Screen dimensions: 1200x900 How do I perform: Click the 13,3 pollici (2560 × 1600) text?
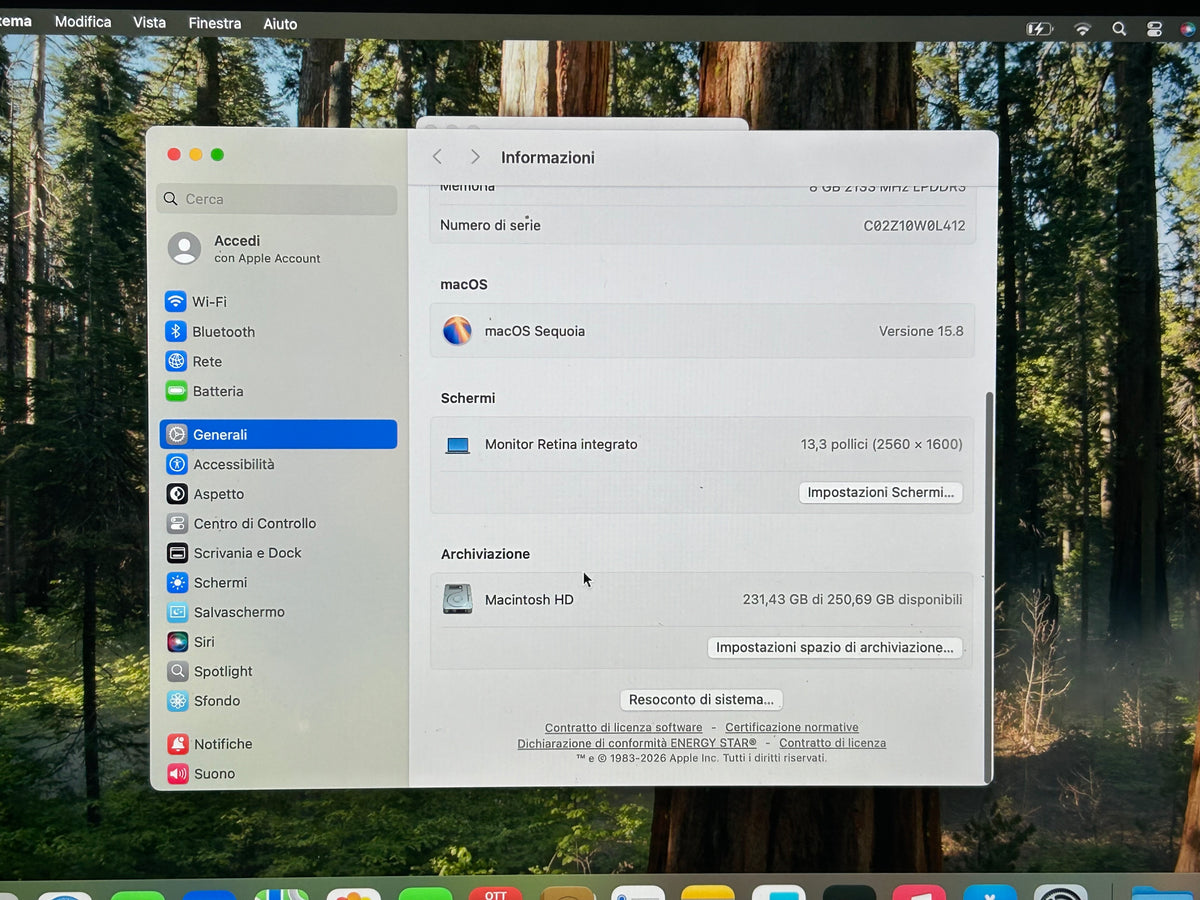click(x=881, y=444)
